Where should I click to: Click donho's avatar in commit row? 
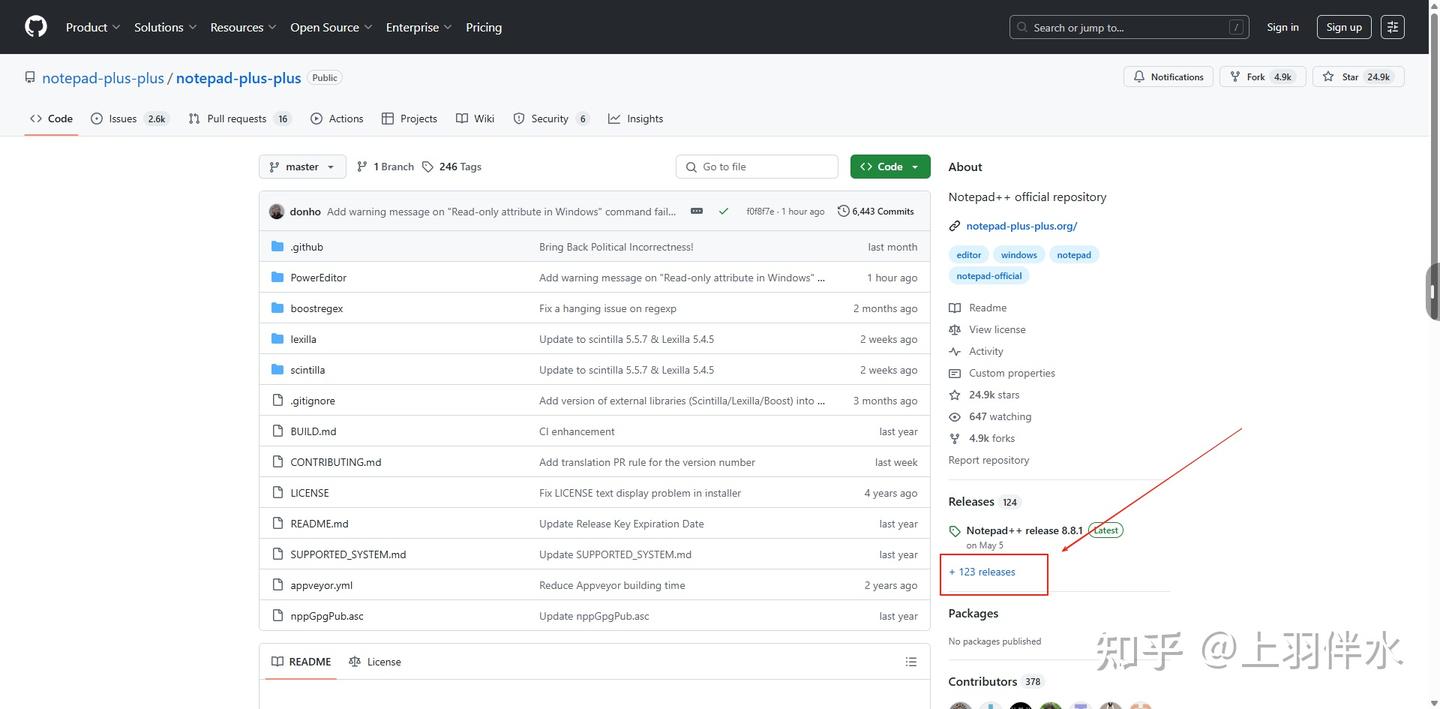pos(277,211)
